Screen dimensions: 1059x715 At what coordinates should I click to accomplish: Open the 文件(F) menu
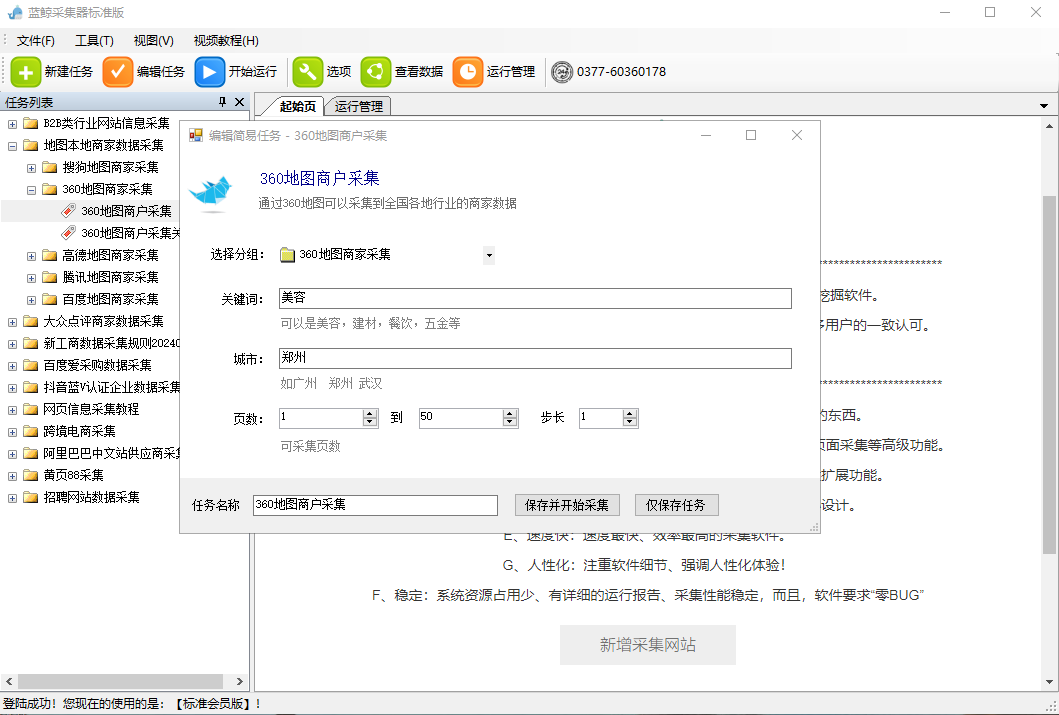[x=36, y=41]
